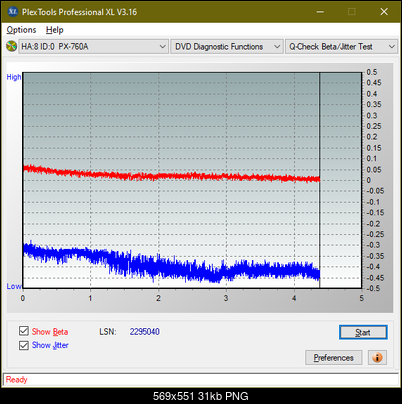402x404 pixels.
Task: Click the Ready status bar text
Action: click(17, 380)
